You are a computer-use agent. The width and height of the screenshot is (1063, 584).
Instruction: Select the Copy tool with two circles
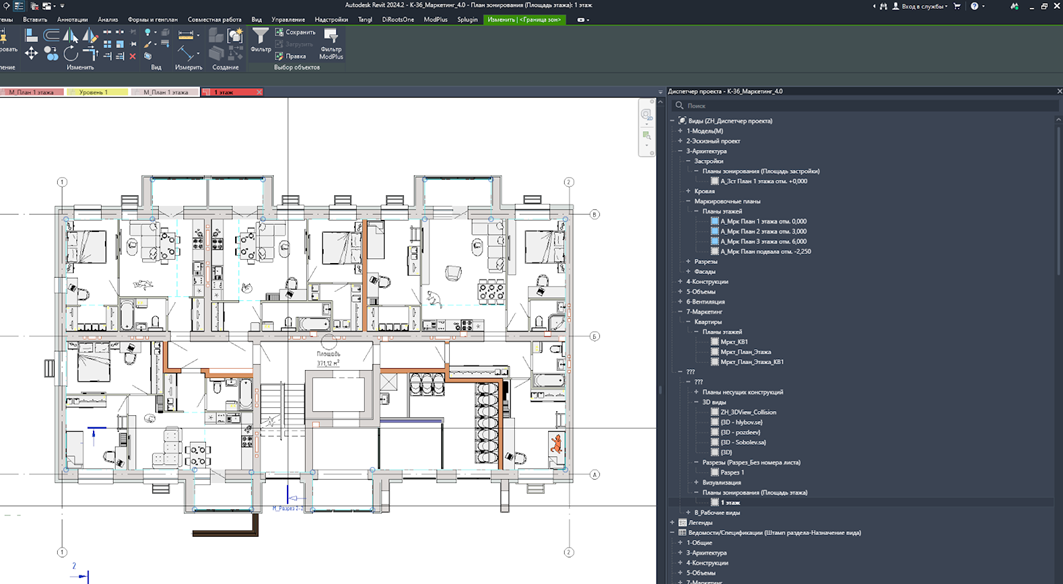(x=52, y=53)
